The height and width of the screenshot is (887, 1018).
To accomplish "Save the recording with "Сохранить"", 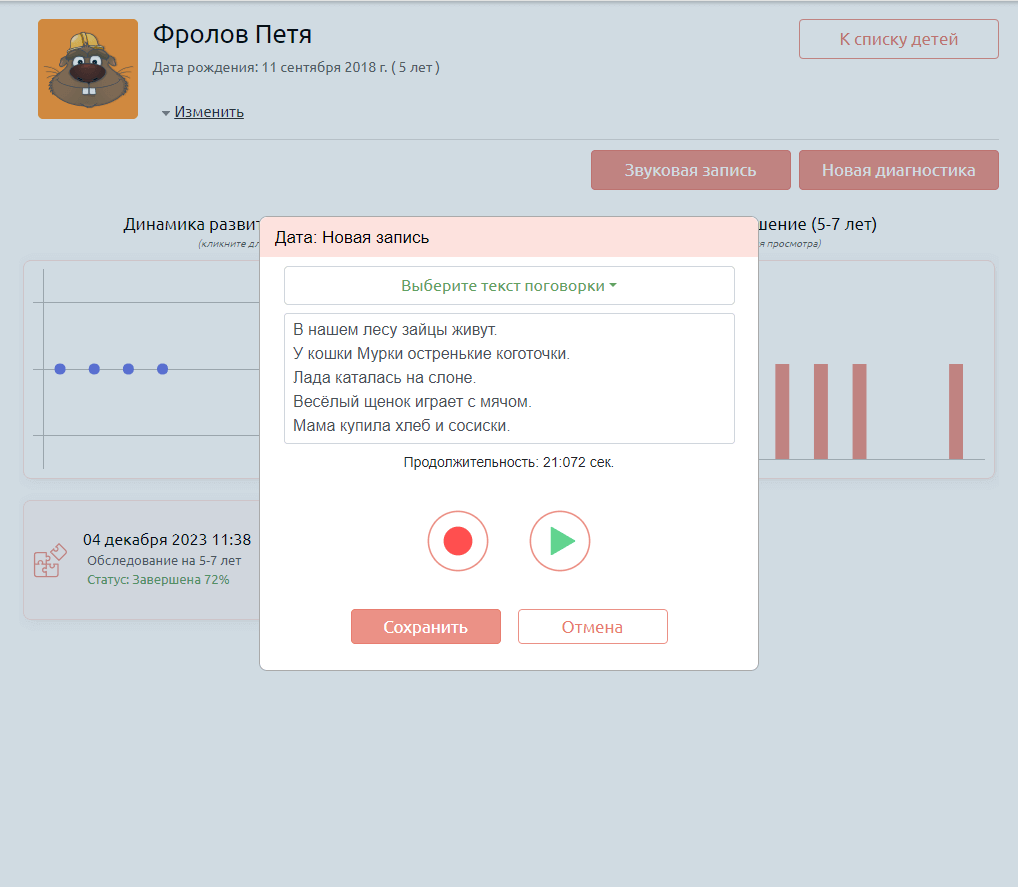I will click(425, 627).
